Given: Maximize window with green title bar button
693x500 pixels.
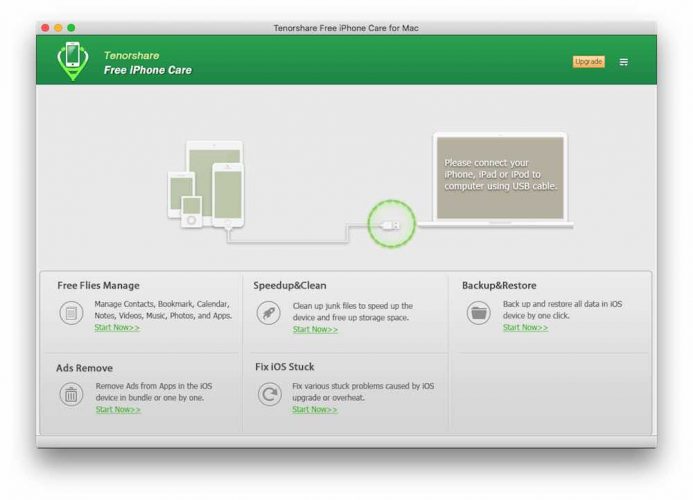Looking at the screenshot, I should pos(71,28).
